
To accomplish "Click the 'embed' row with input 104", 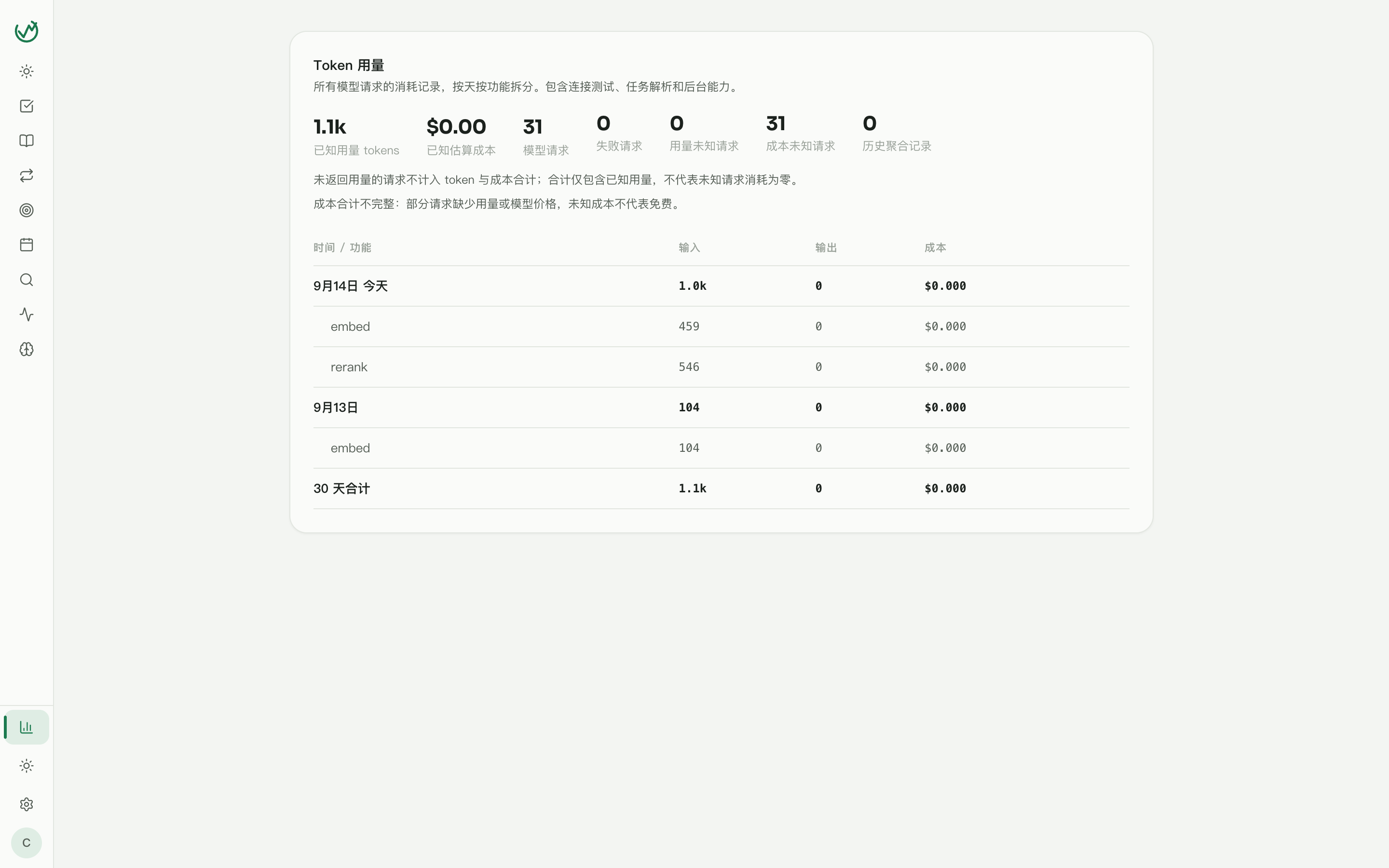I will click(721, 448).
